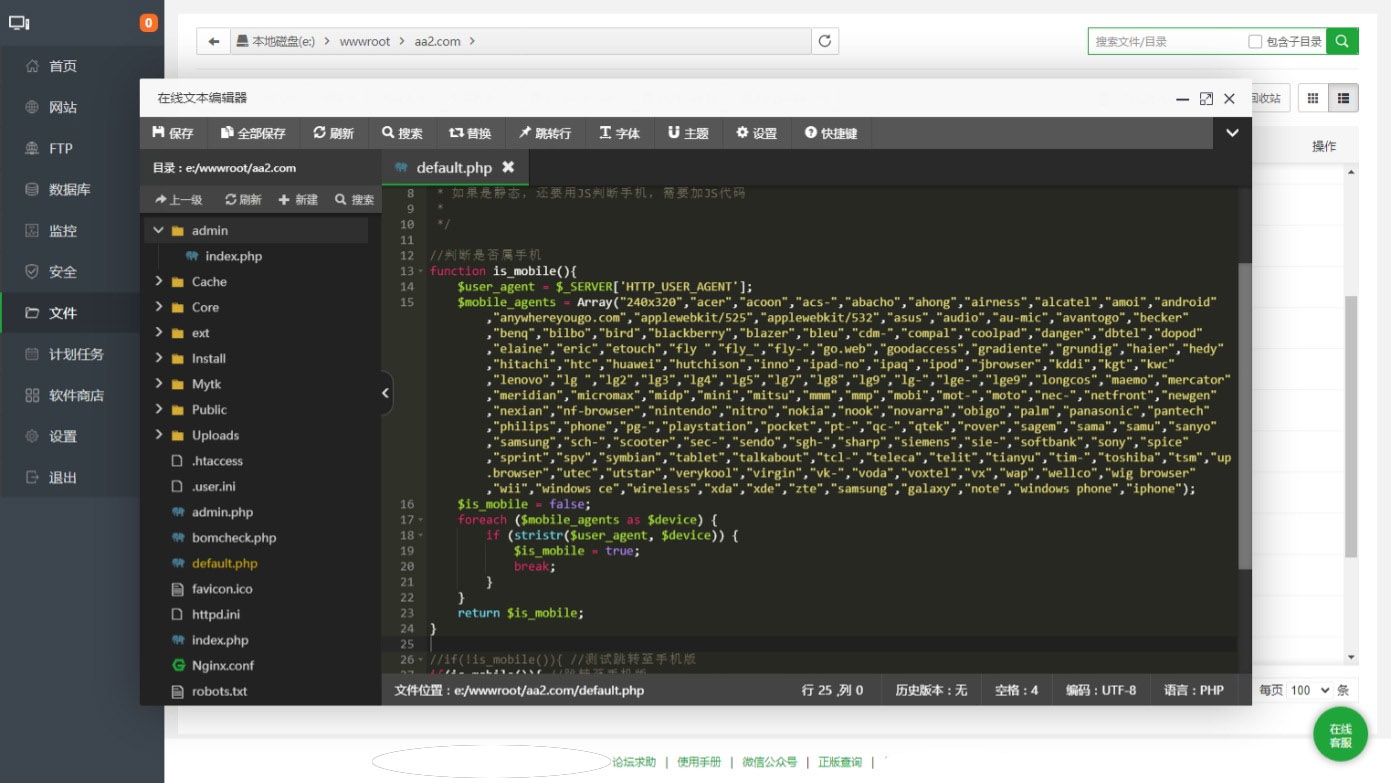Refresh the file path with reload icon
This screenshot has width=1391, height=783.
point(825,41)
